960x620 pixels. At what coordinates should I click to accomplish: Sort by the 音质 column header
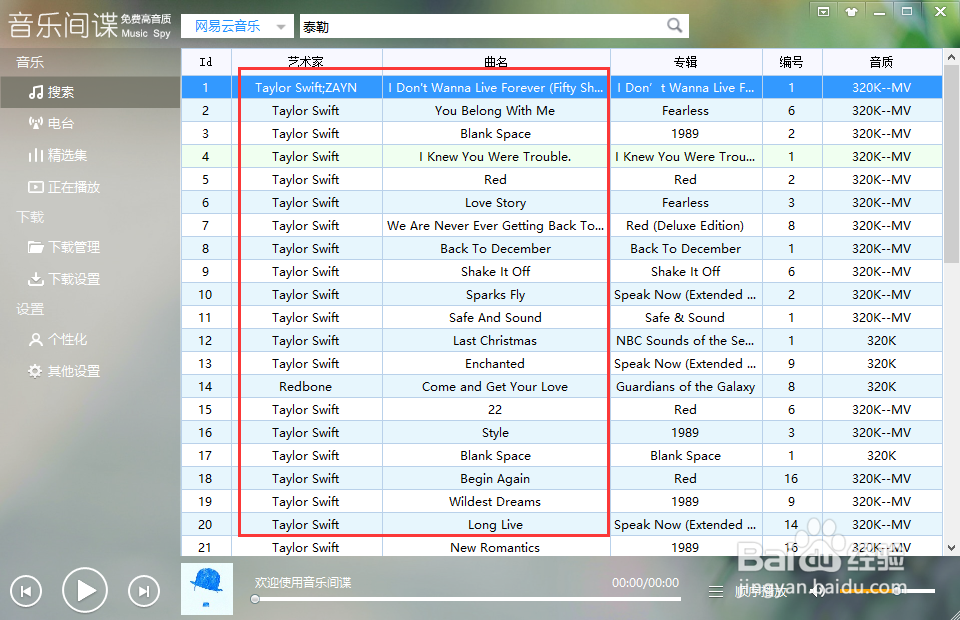click(882, 62)
